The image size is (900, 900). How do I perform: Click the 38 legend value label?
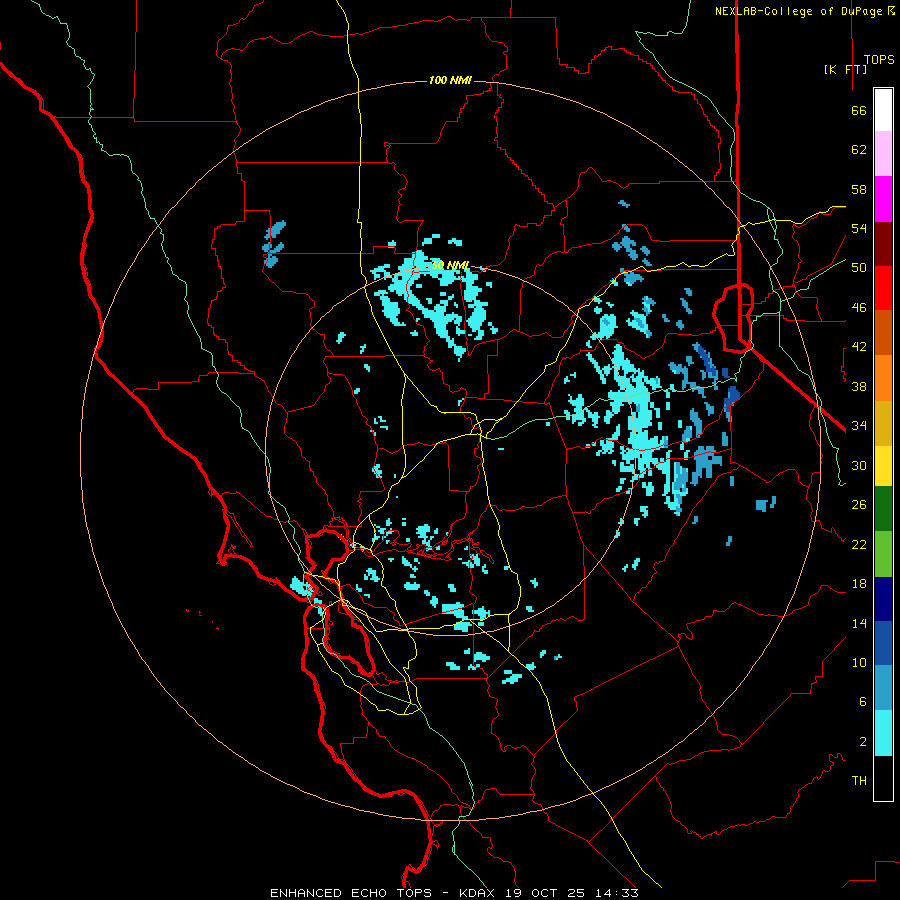[859, 386]
